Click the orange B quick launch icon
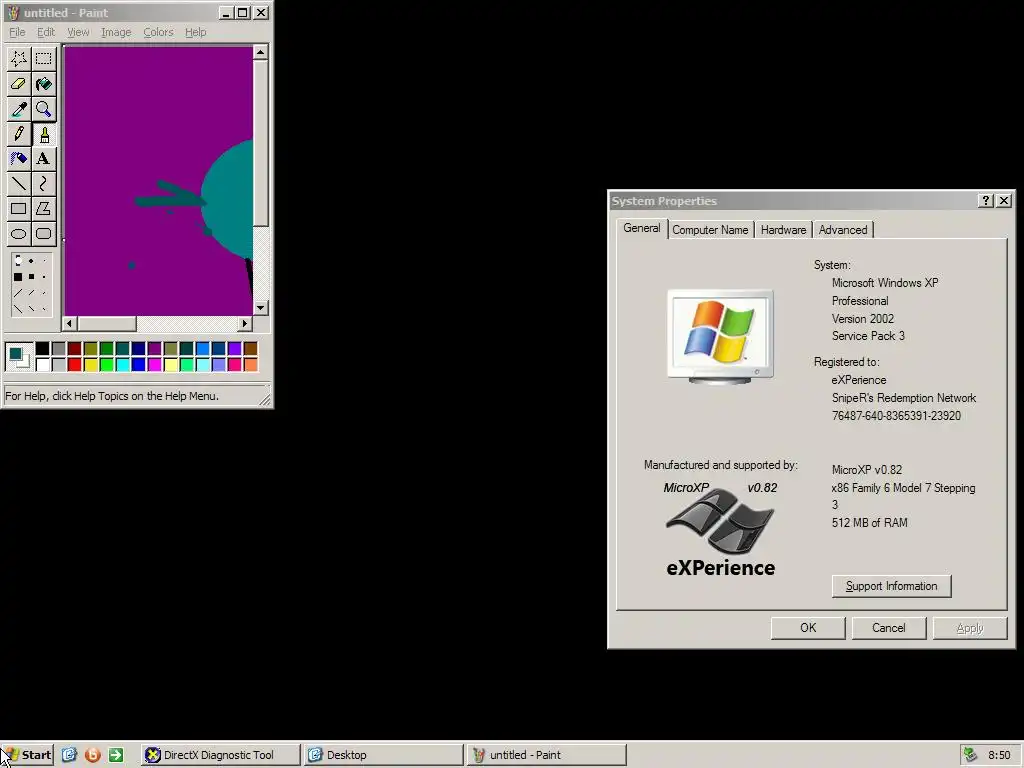The width and height of the screenshot is (1024, 768). (93, 755)
